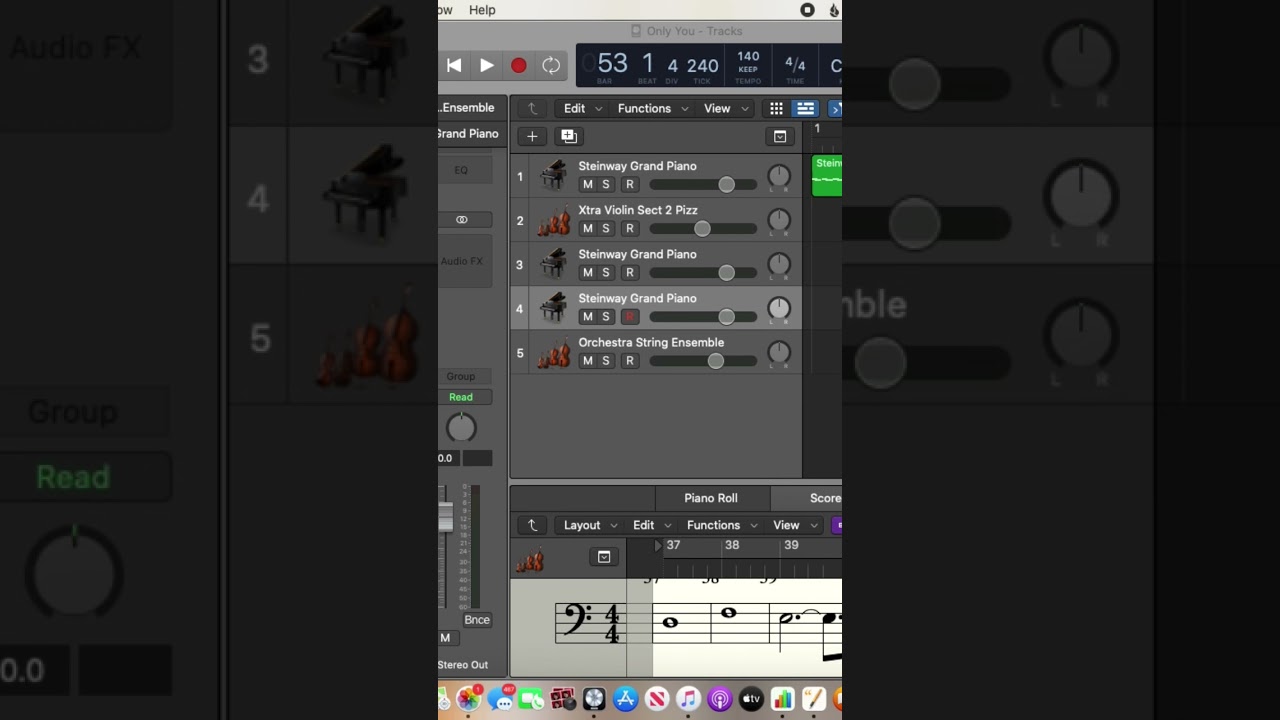Viewport: 1280px width, 720px height.
Task: Click the 4/4 time signature display
Action: [795, 65]
